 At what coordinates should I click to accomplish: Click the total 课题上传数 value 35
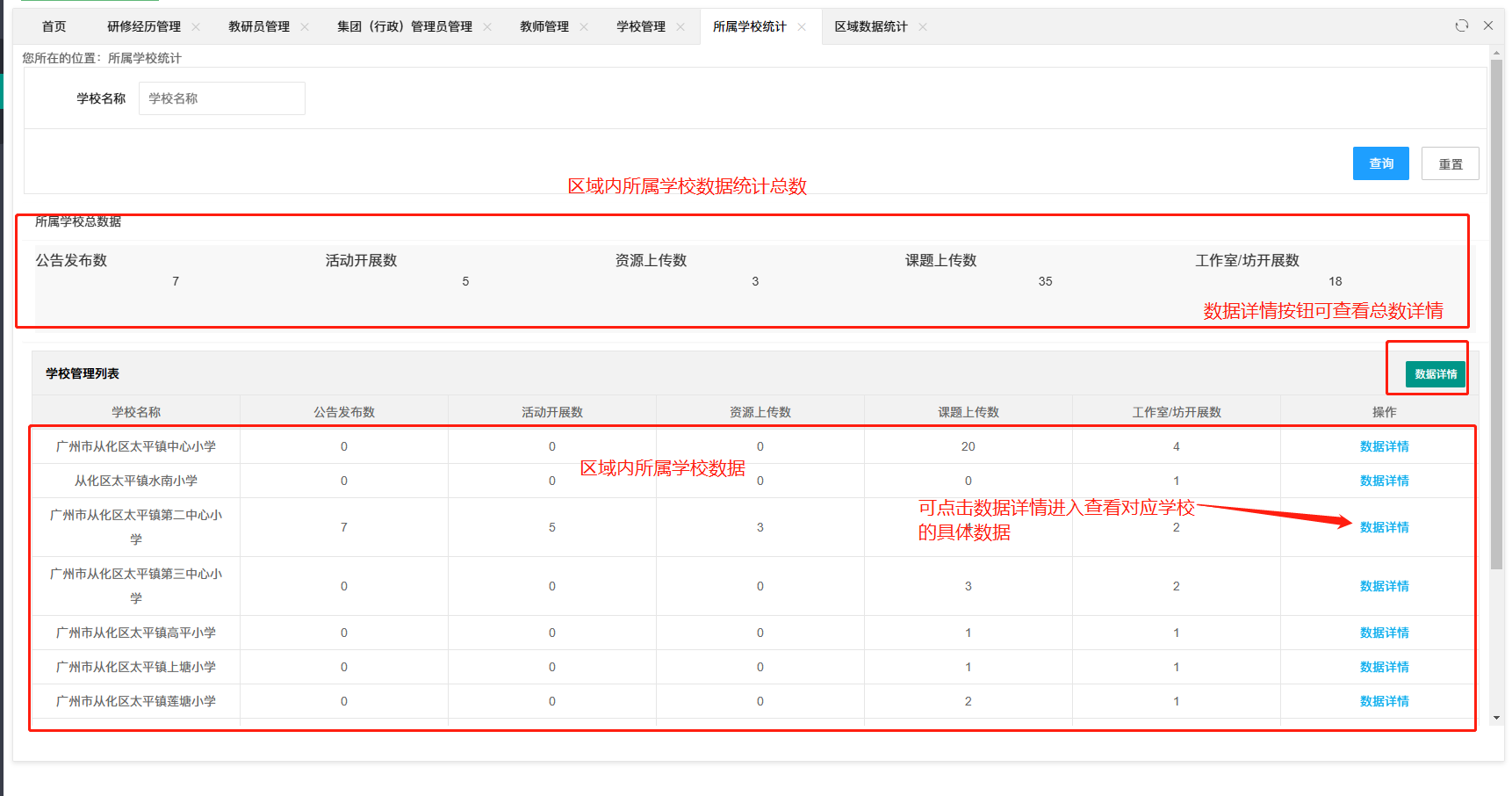coord(1045,281)
